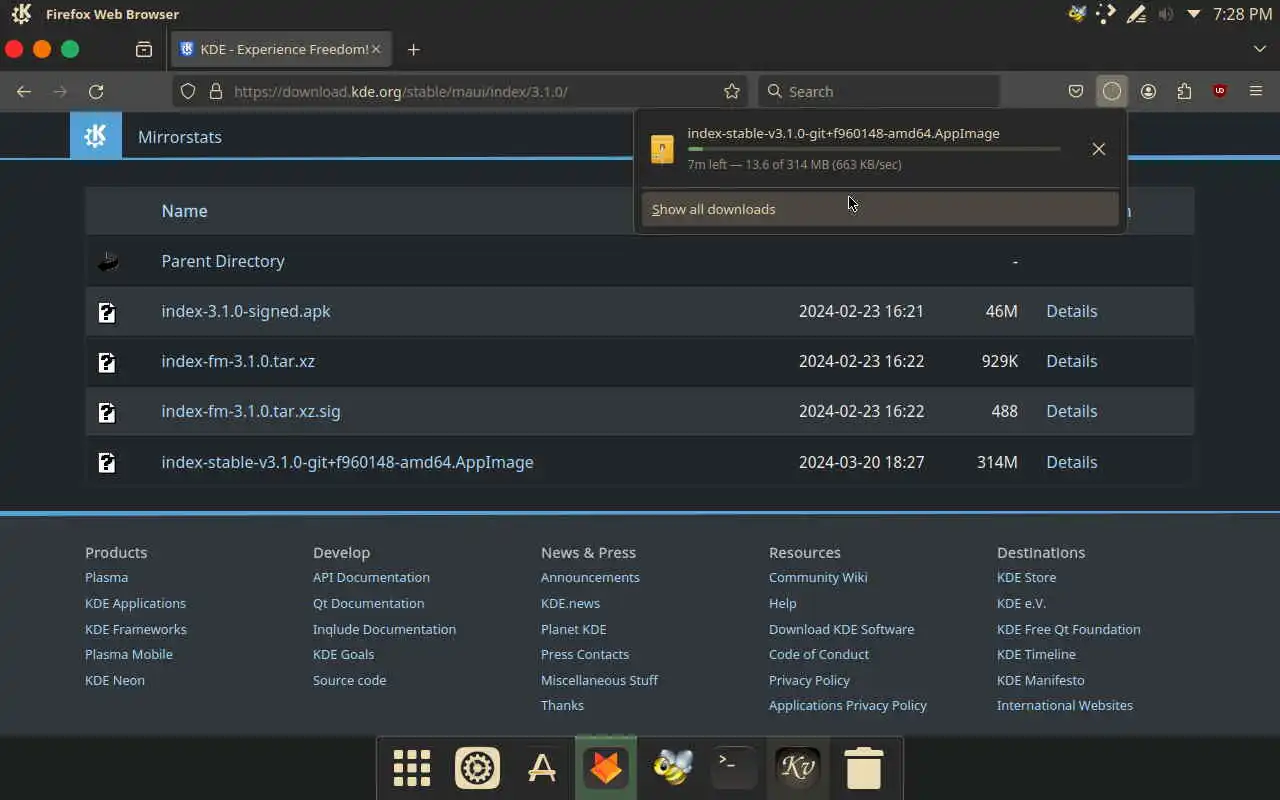Click the file icon beside index-3.1.0-signed.apk

[107, 312]
